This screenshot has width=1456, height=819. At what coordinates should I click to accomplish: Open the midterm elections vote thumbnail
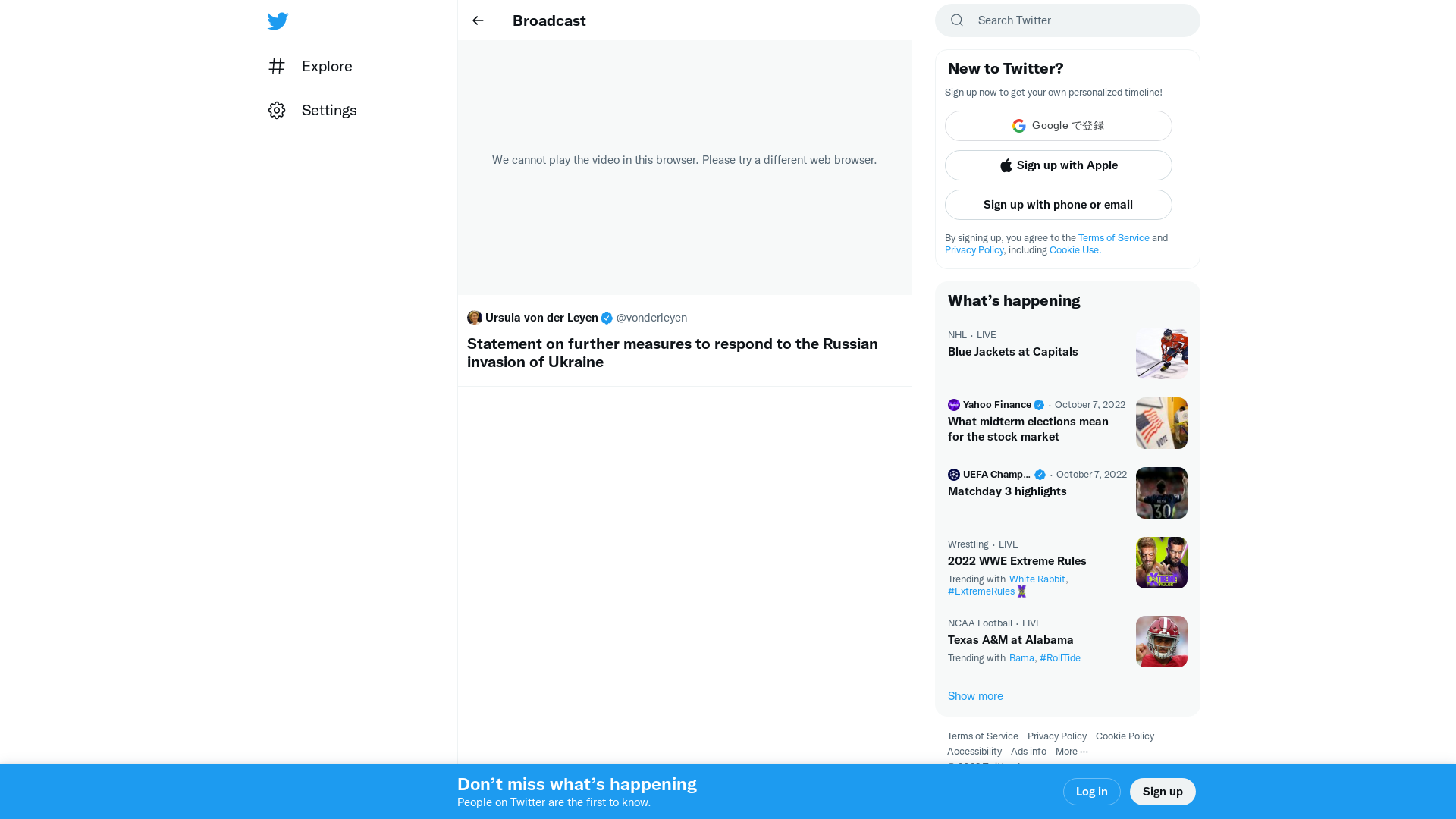coord(1162,423)
